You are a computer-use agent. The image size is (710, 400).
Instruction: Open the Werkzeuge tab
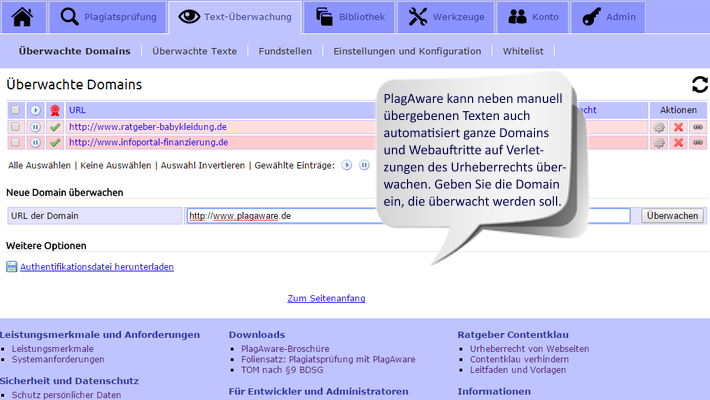pyautogui.click(x=446, y=17)
